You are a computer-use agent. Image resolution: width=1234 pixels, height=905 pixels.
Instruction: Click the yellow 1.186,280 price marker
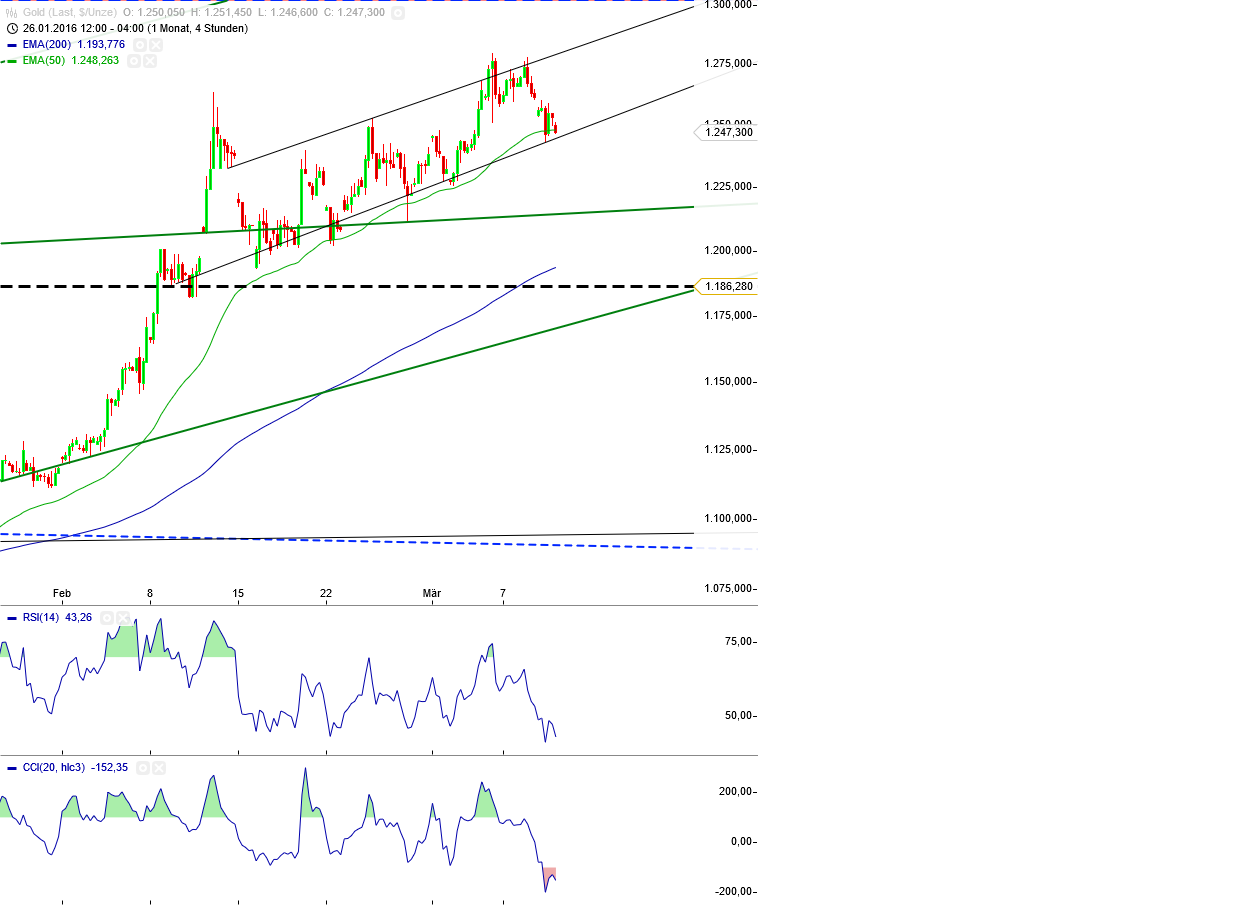(x=728, y=287)
